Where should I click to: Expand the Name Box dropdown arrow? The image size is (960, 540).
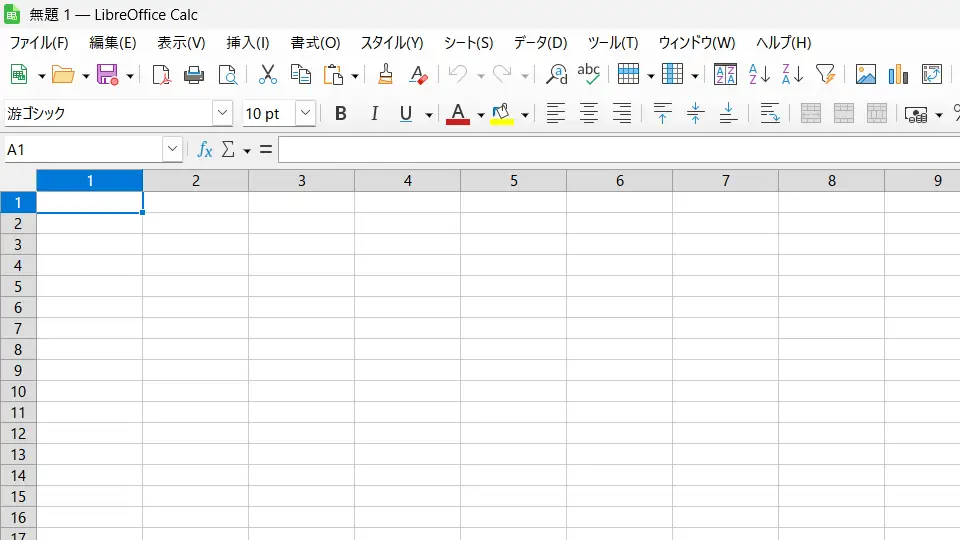(x=172, y=150)
